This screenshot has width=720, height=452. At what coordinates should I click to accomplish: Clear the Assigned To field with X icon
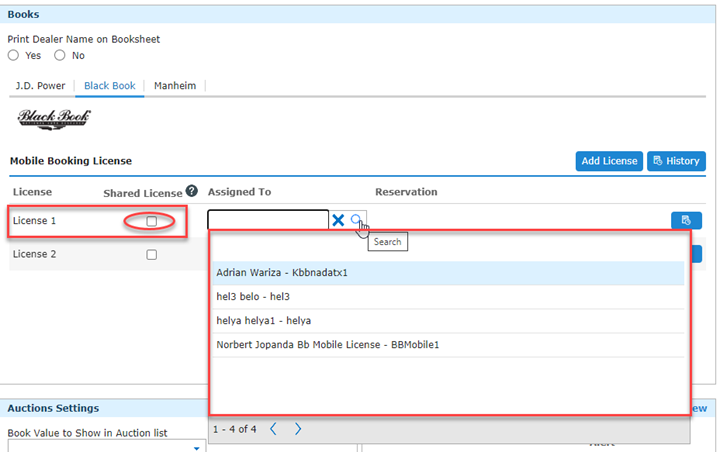[338, 220]
